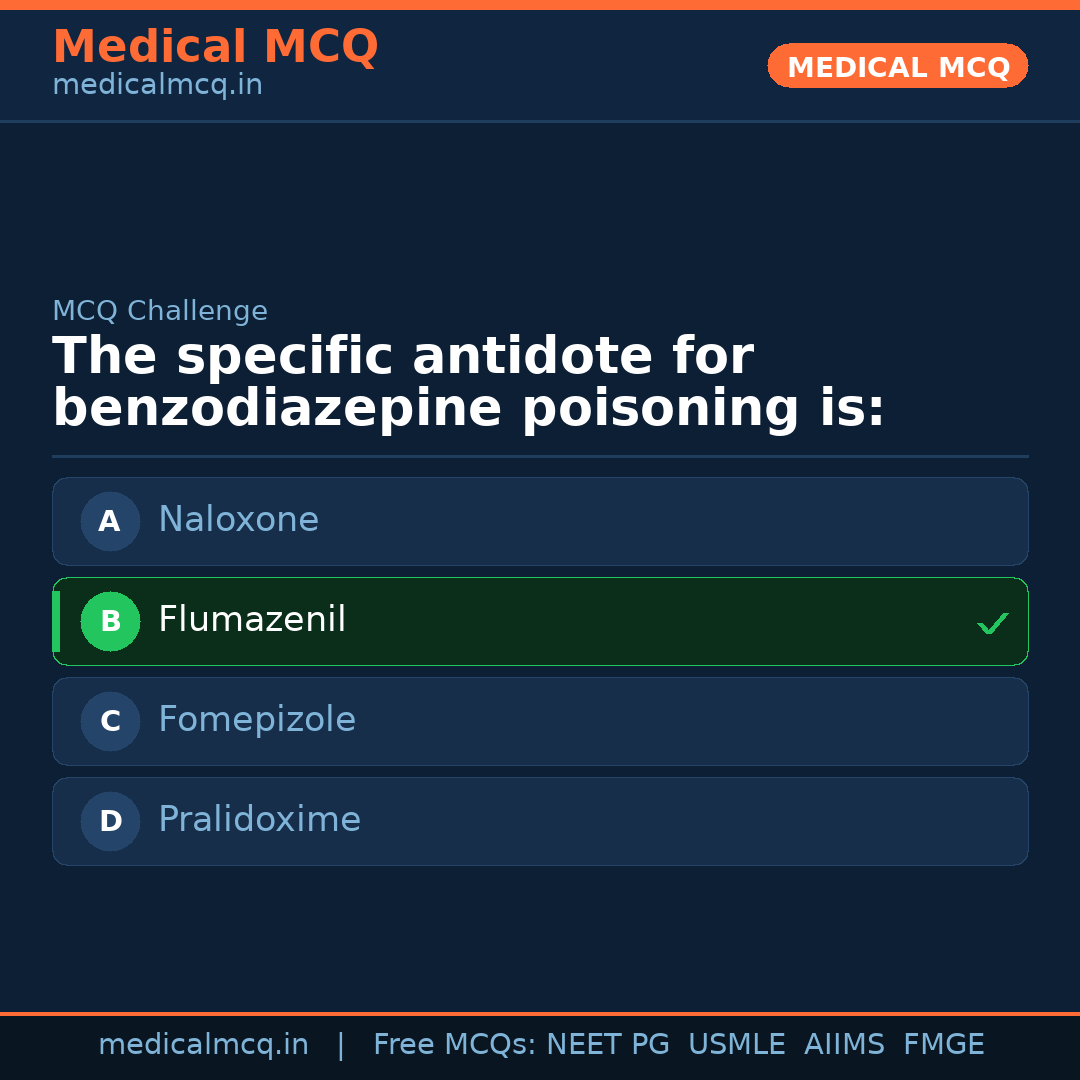Viewport: 1080px width, 1080px height.
Task: Click the benzodiazepine poisoning question heading
Action: (x=468, y=383)
